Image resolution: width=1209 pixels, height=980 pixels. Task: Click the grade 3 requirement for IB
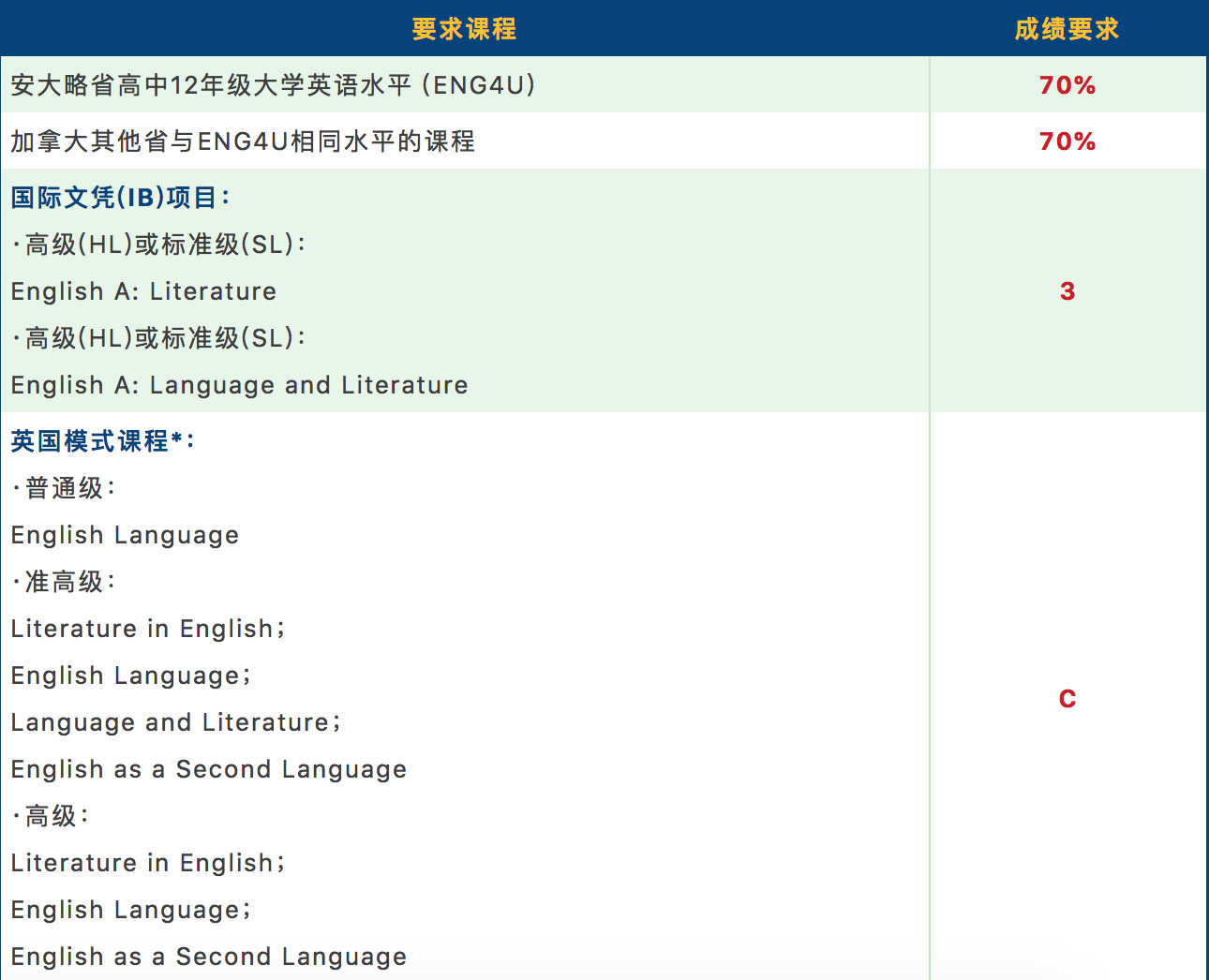[1067, 291]
